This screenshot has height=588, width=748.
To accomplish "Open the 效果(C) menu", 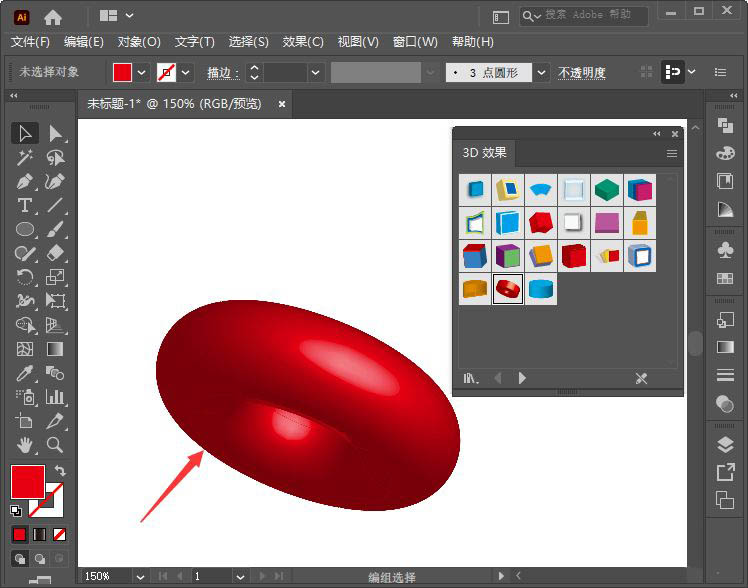I will (x=303, y=42).
